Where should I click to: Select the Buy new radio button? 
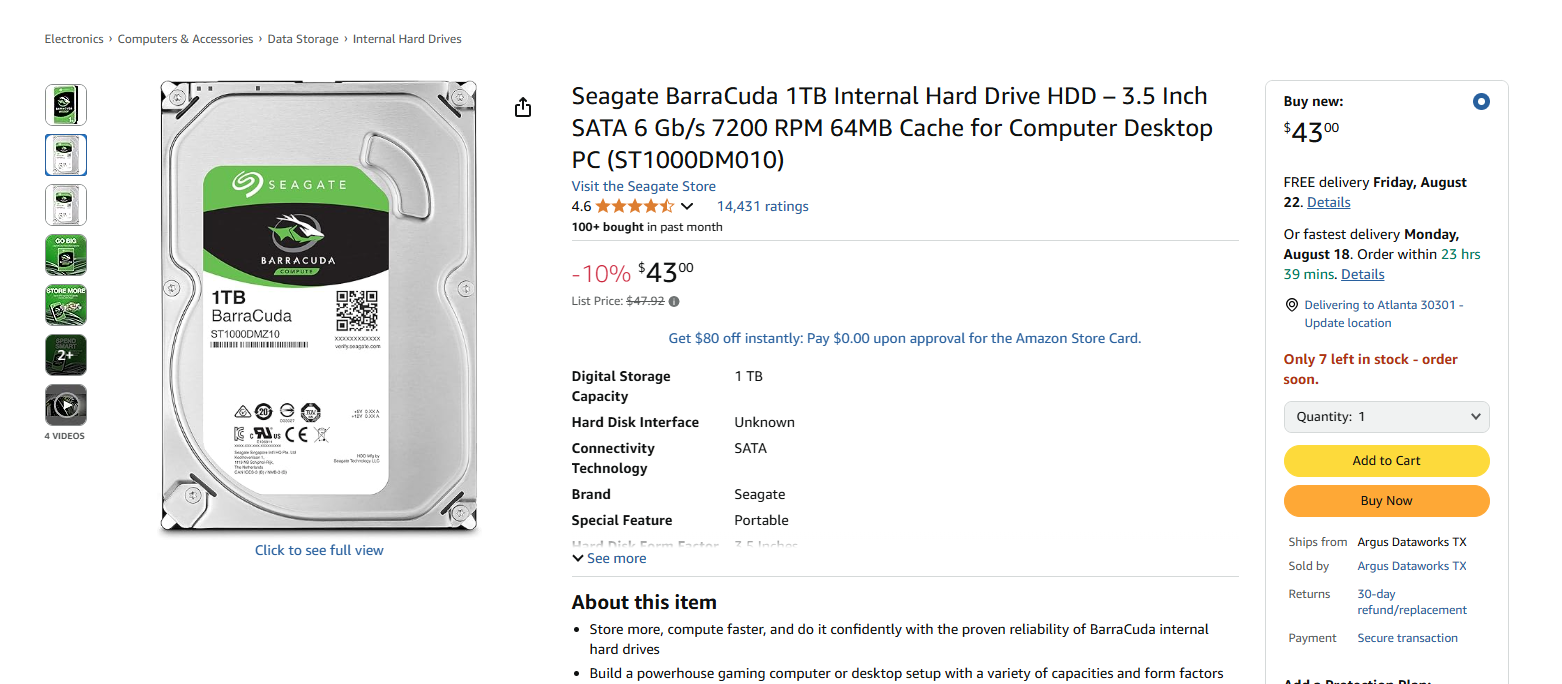(x=1481, y=101)
